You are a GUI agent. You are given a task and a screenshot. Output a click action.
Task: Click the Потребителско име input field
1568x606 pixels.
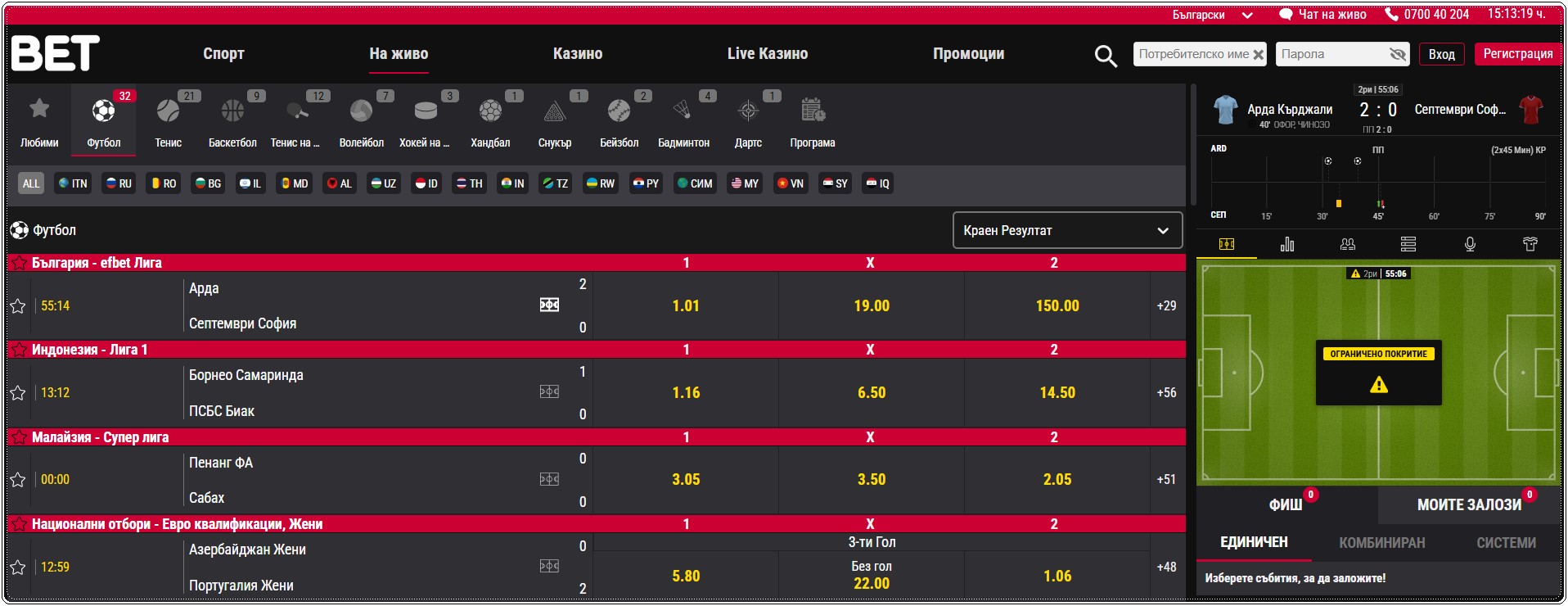tap(1193, 54)
